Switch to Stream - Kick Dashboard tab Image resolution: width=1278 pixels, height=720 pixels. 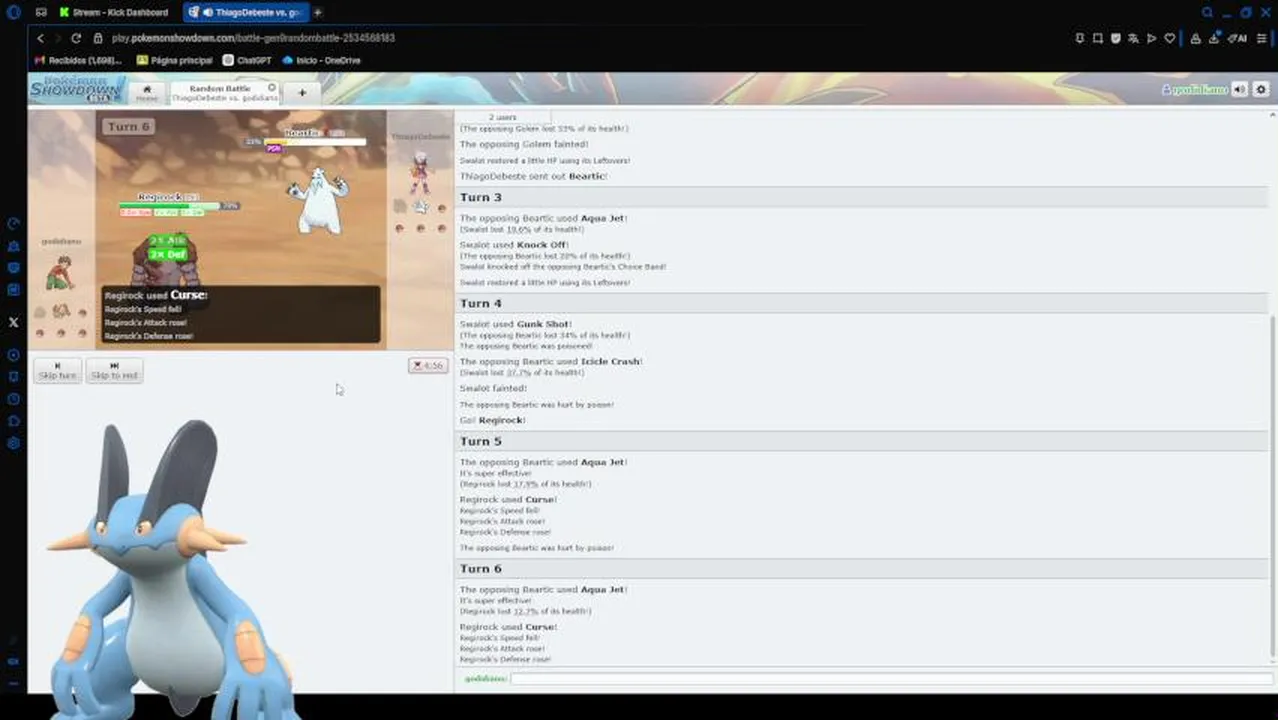coord(113,12)
